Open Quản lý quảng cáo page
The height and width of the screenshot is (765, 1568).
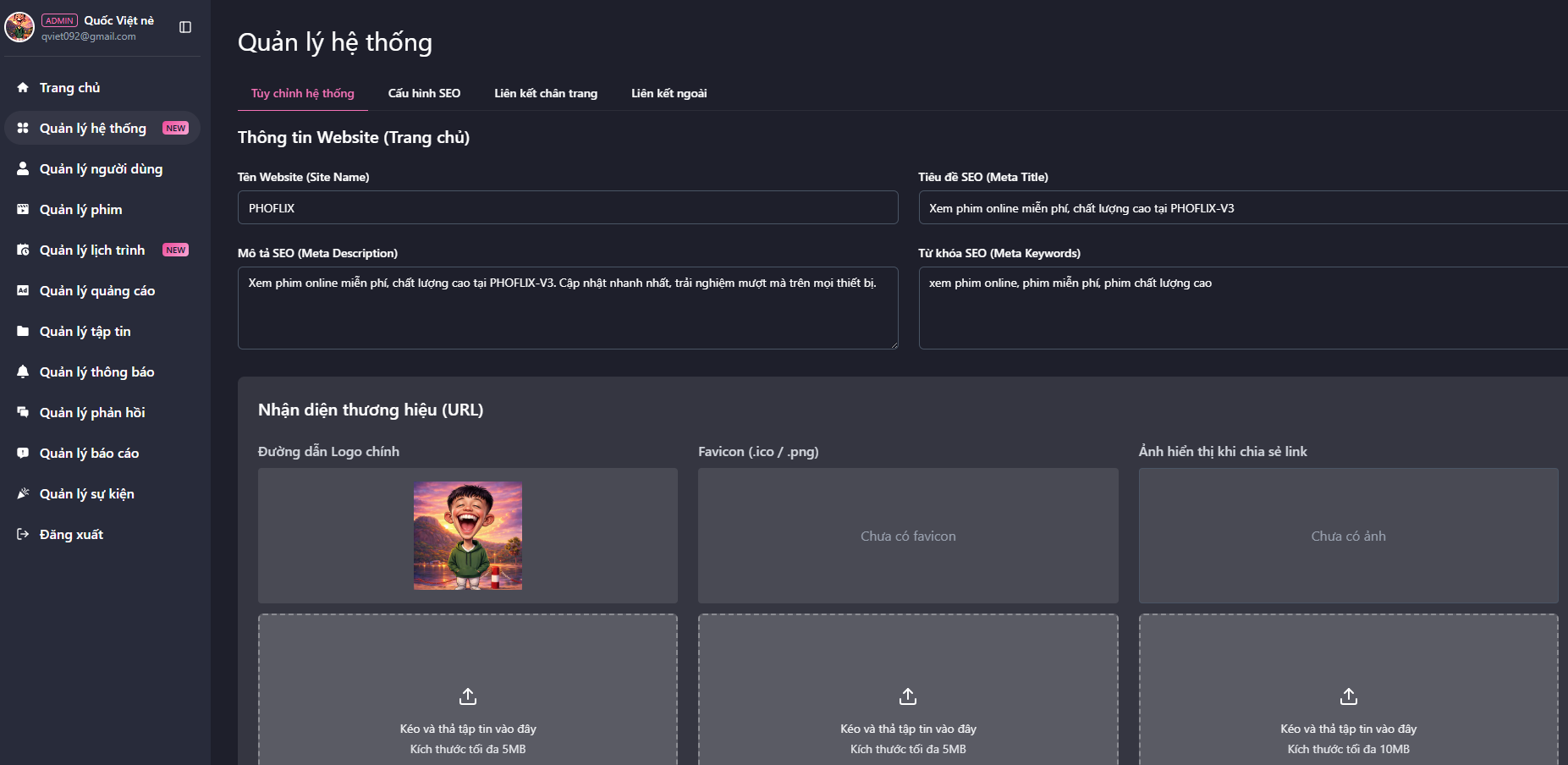coord(102,290)
